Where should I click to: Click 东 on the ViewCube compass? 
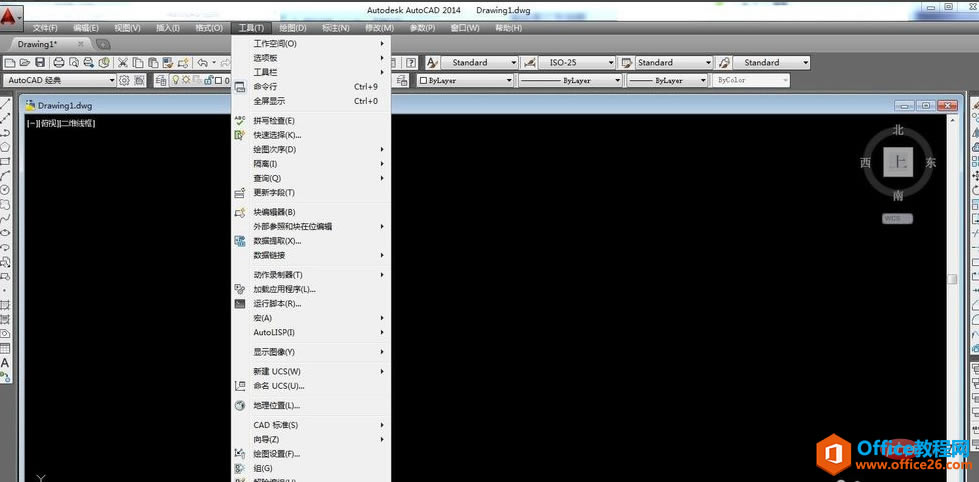[x=931, y=162]
